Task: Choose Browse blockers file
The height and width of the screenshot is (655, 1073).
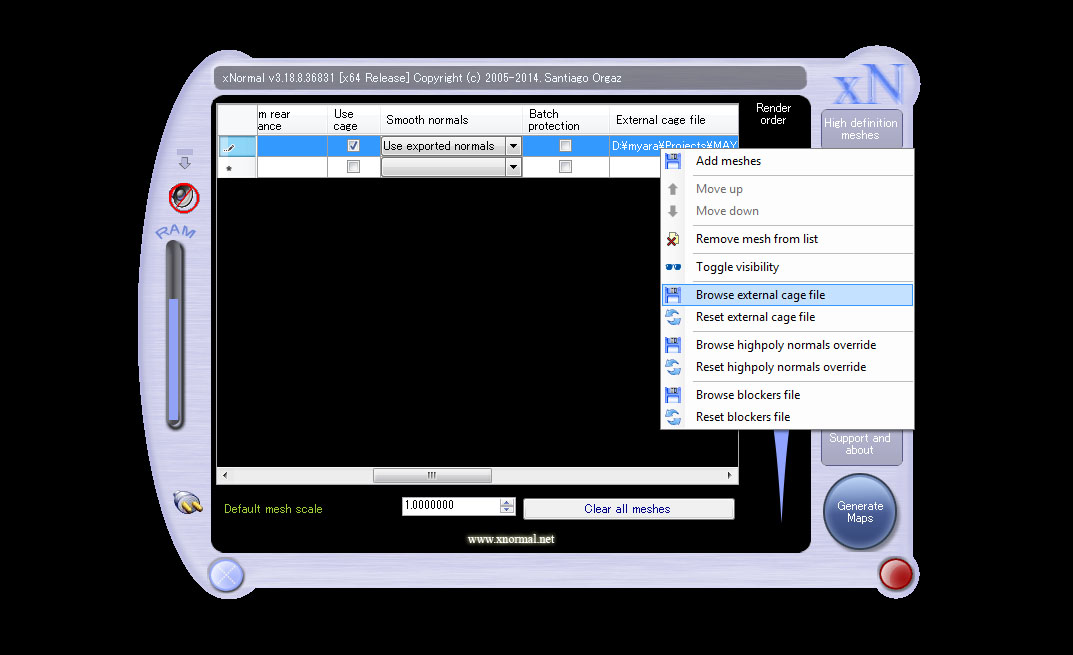Action: click(787, 395)
